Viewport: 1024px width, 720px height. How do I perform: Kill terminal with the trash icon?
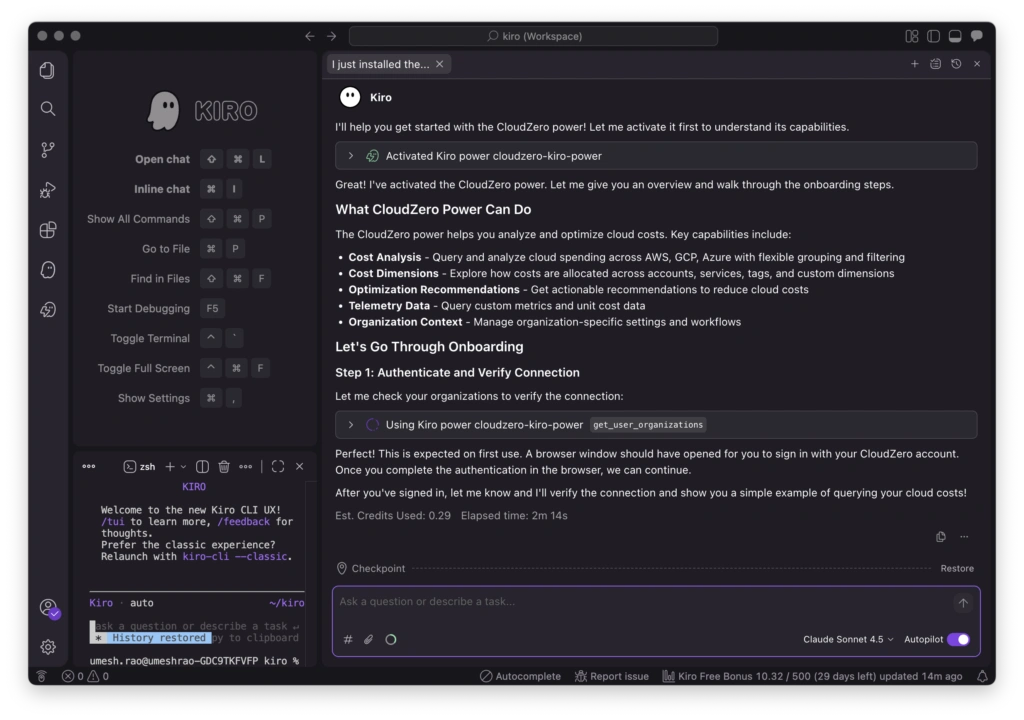click(x=224, y=466)
